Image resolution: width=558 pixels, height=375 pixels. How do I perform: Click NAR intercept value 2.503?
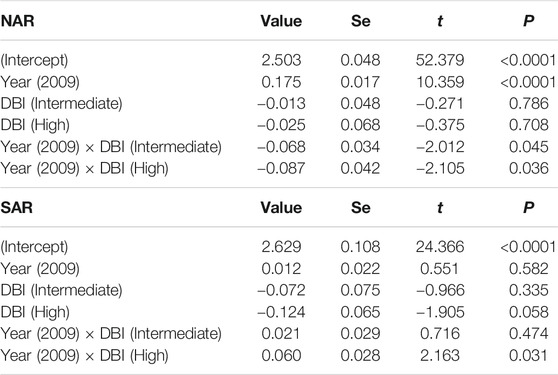[x=281, y=60]
